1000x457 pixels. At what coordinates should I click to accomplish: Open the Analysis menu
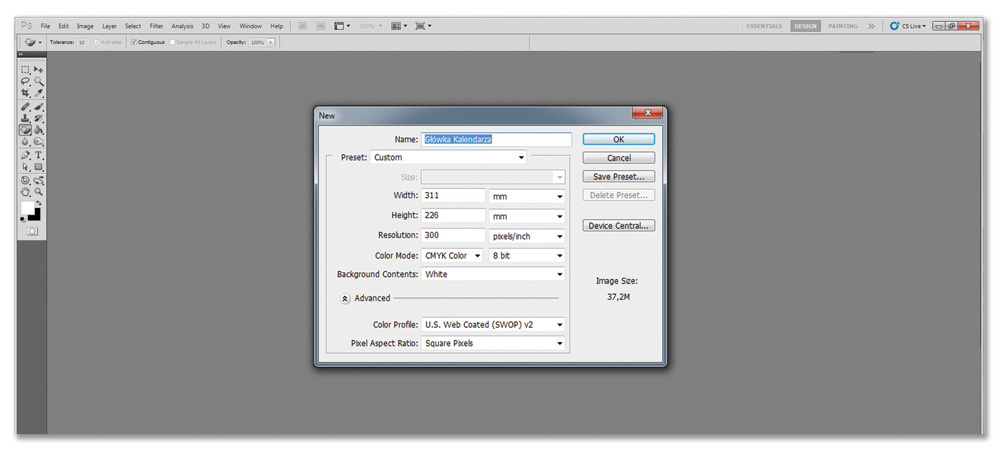[182, 26]
